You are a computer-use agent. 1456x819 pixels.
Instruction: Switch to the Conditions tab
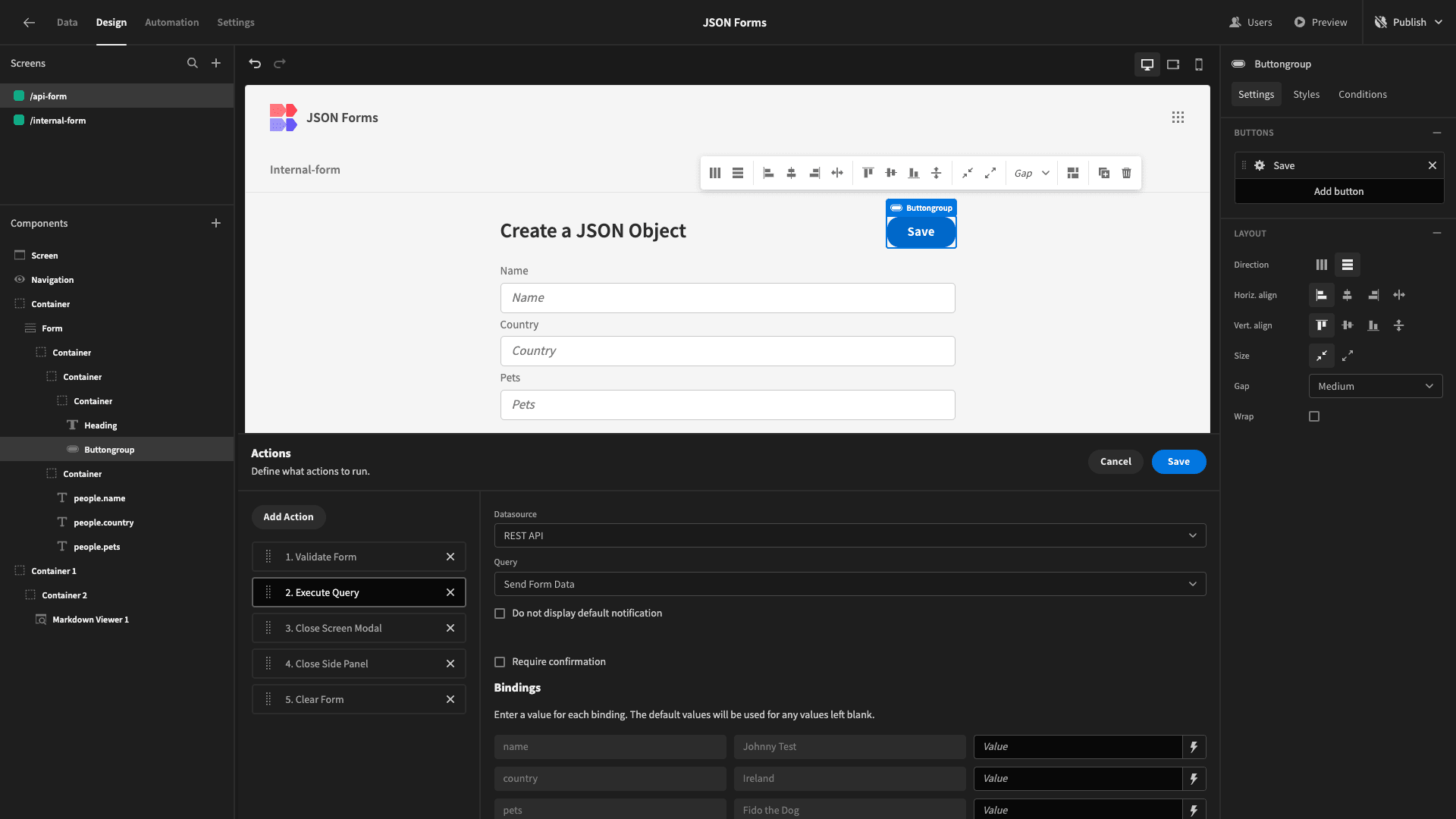pos(1362,94)
